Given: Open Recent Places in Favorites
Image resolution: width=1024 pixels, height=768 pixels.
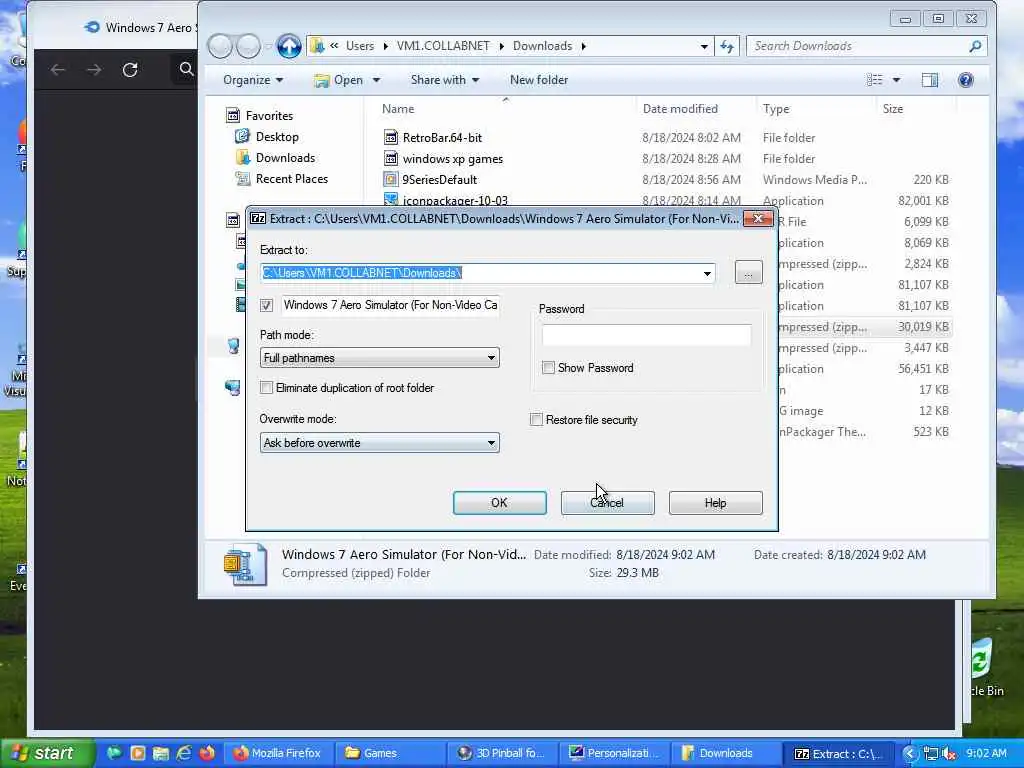Looking at the screenshot, I should click(292, 178).
